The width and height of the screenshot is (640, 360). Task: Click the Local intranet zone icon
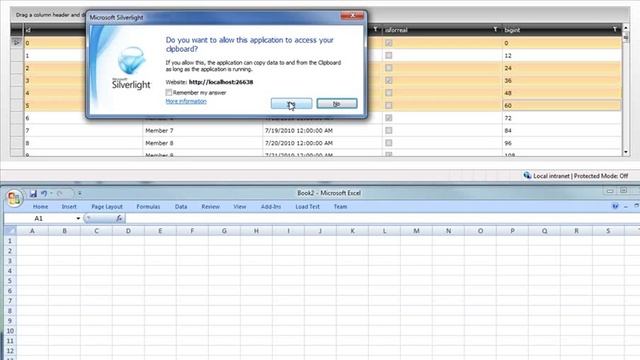click(x=527, y=176)
